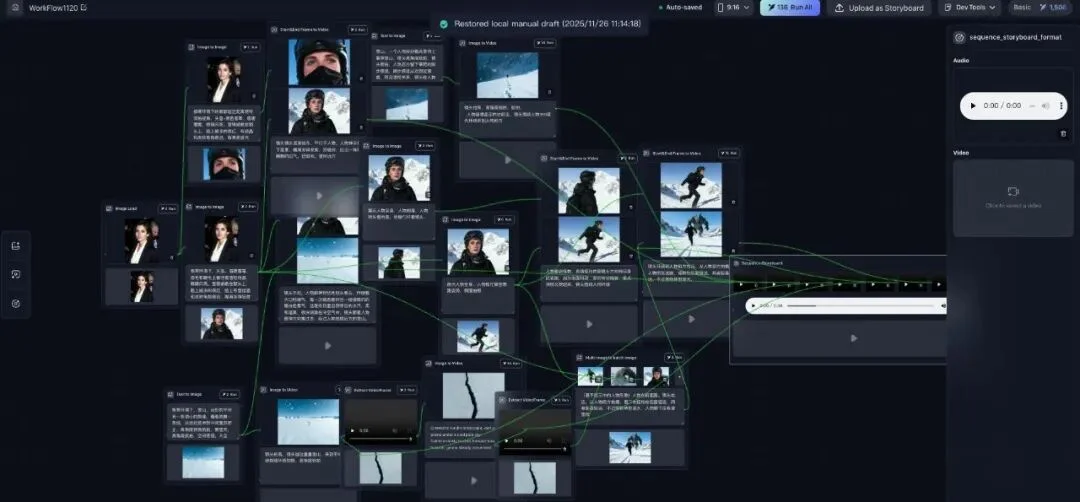Click the top icon in left sidebar
This screenshot has height=502, width=1080.
16,246
